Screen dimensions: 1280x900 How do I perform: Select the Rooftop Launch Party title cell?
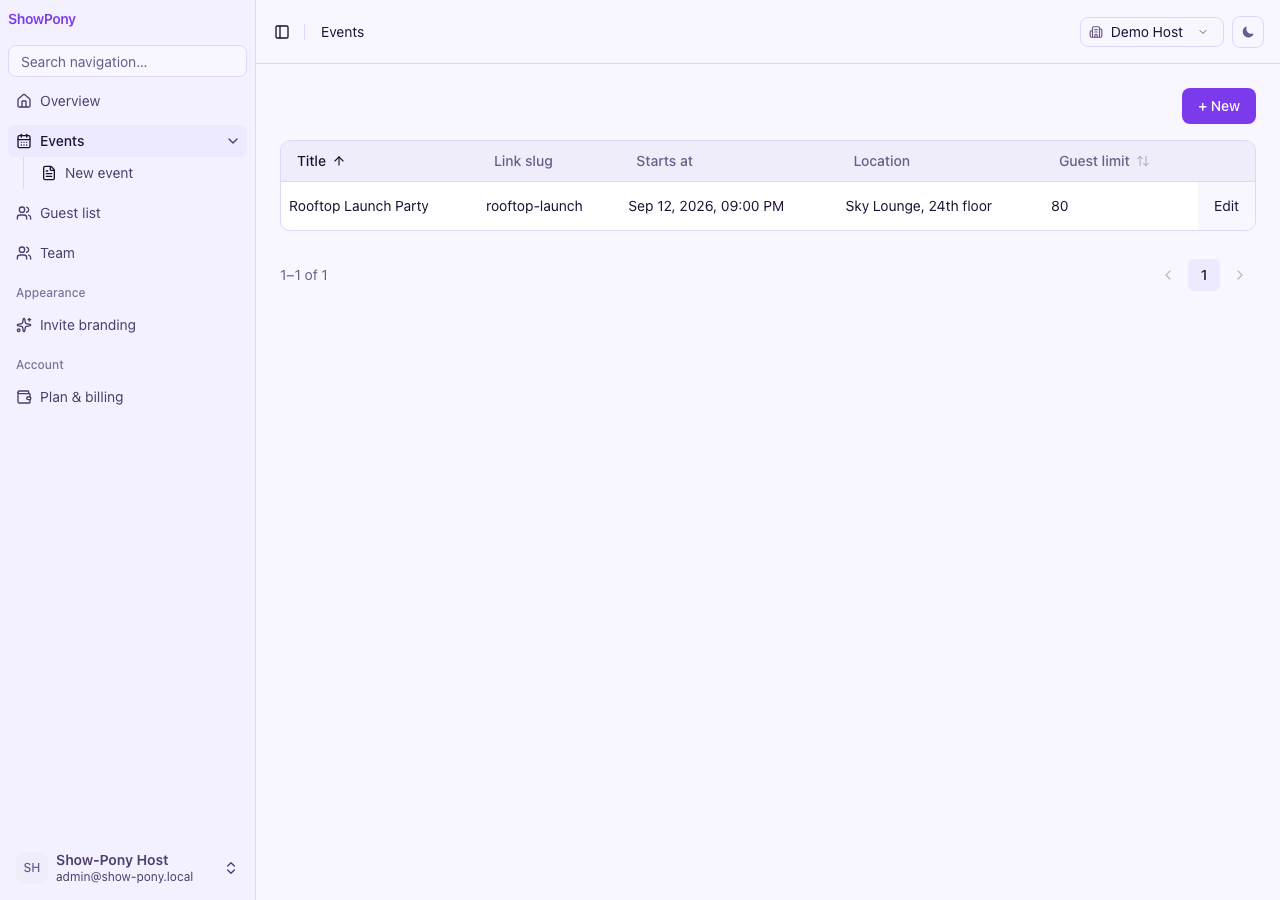pos(359,206)
